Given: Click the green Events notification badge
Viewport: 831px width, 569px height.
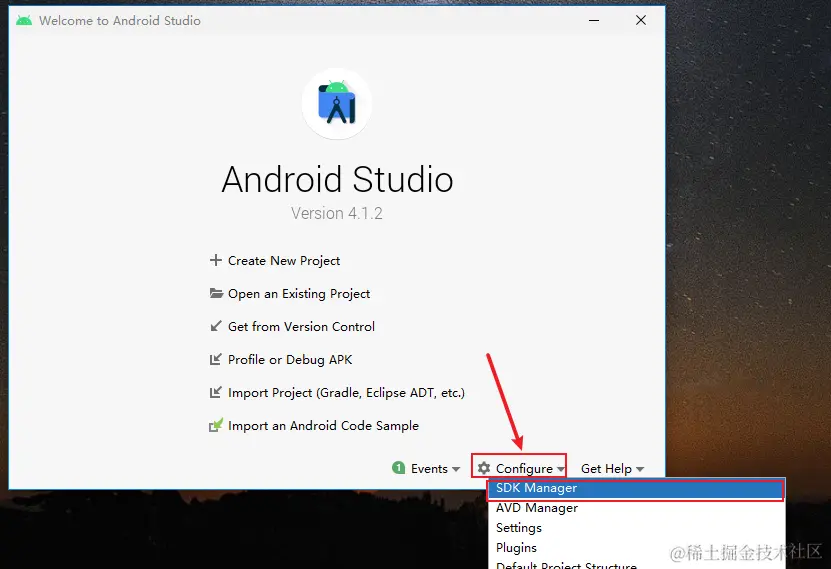Looking at the screenshot, I should (x=399, y=468).
